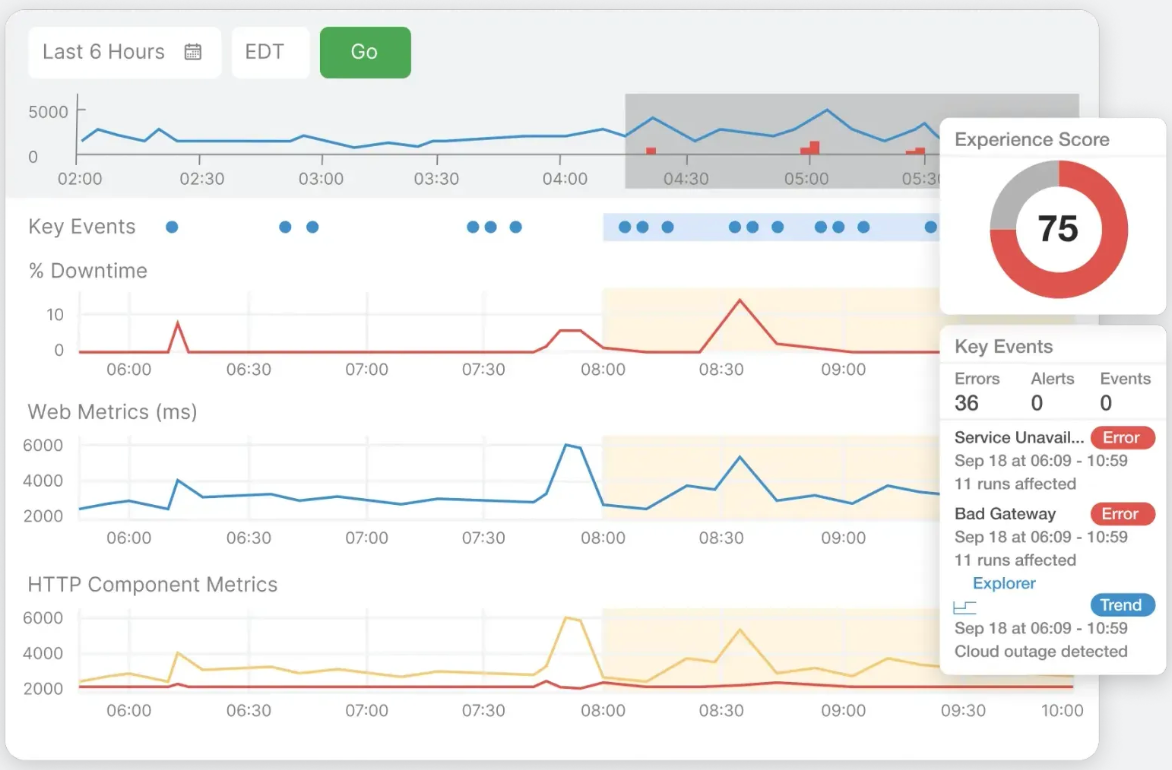The height and width of the screenshot is (770, 1172).
Task: Select the Alerts count 0
Action: (1037, 403)
